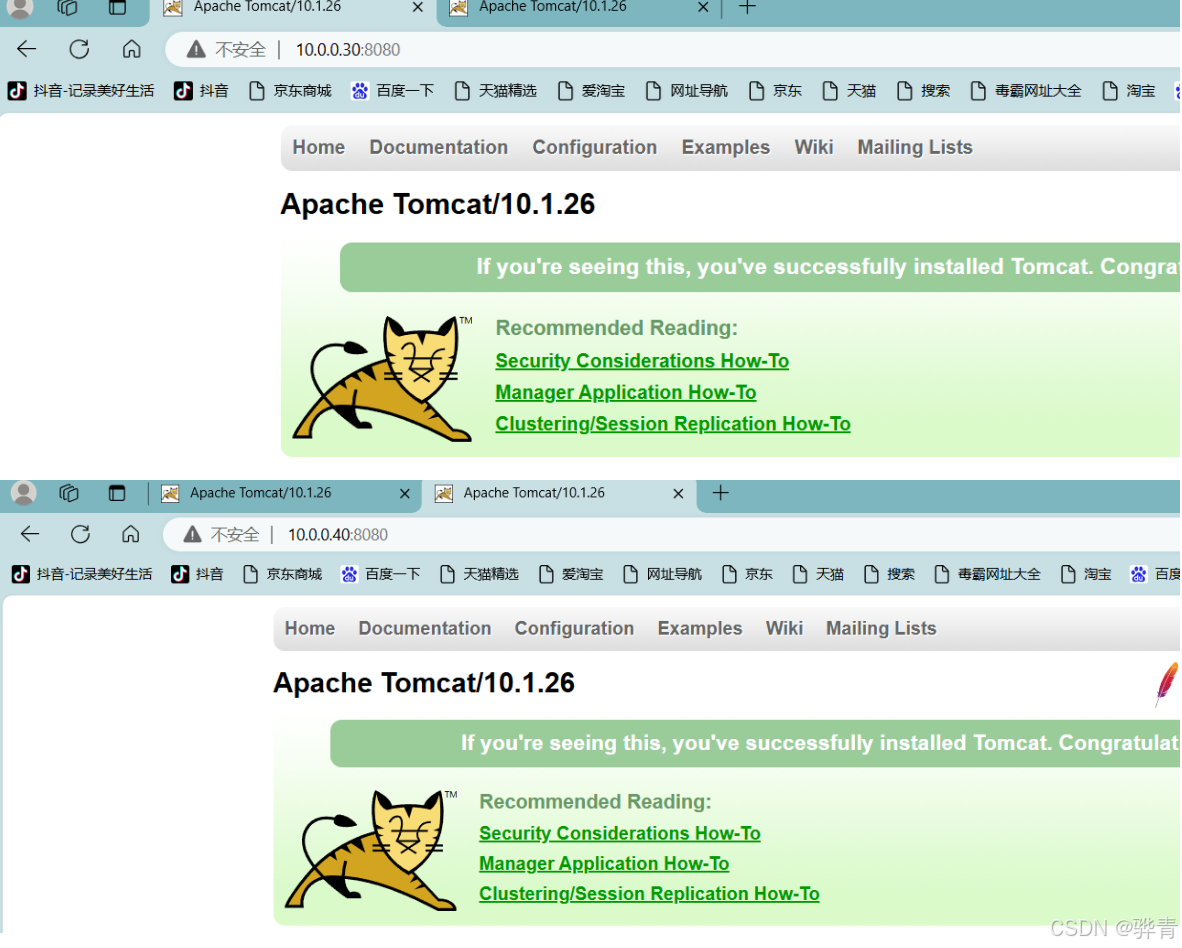Open Documentation on the 10.0.0.30 Tomcat page

click(439, 148)
